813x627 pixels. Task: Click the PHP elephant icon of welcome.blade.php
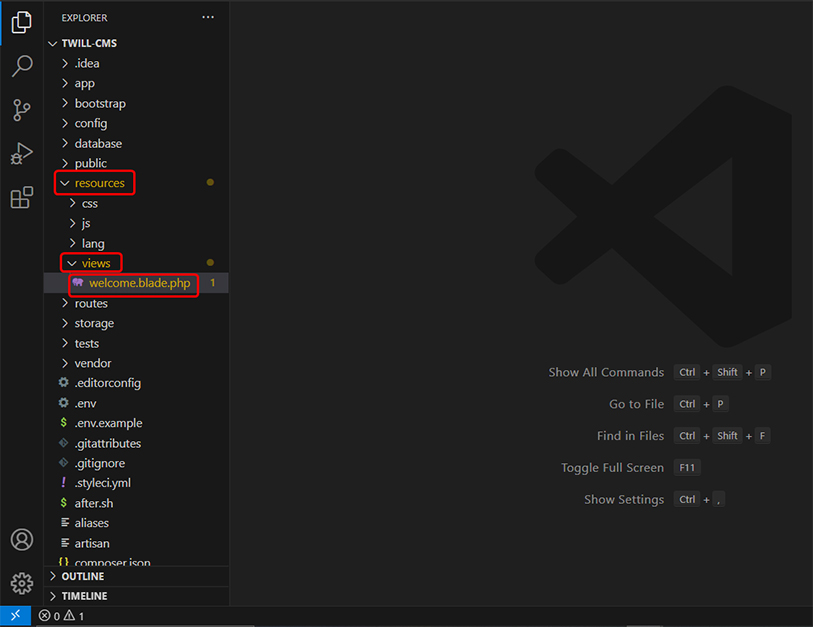[x=78, y=283]
